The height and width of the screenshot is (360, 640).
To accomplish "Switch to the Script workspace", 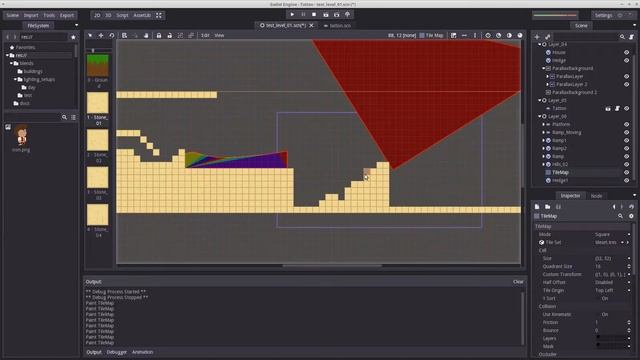I will click(122, 15).
